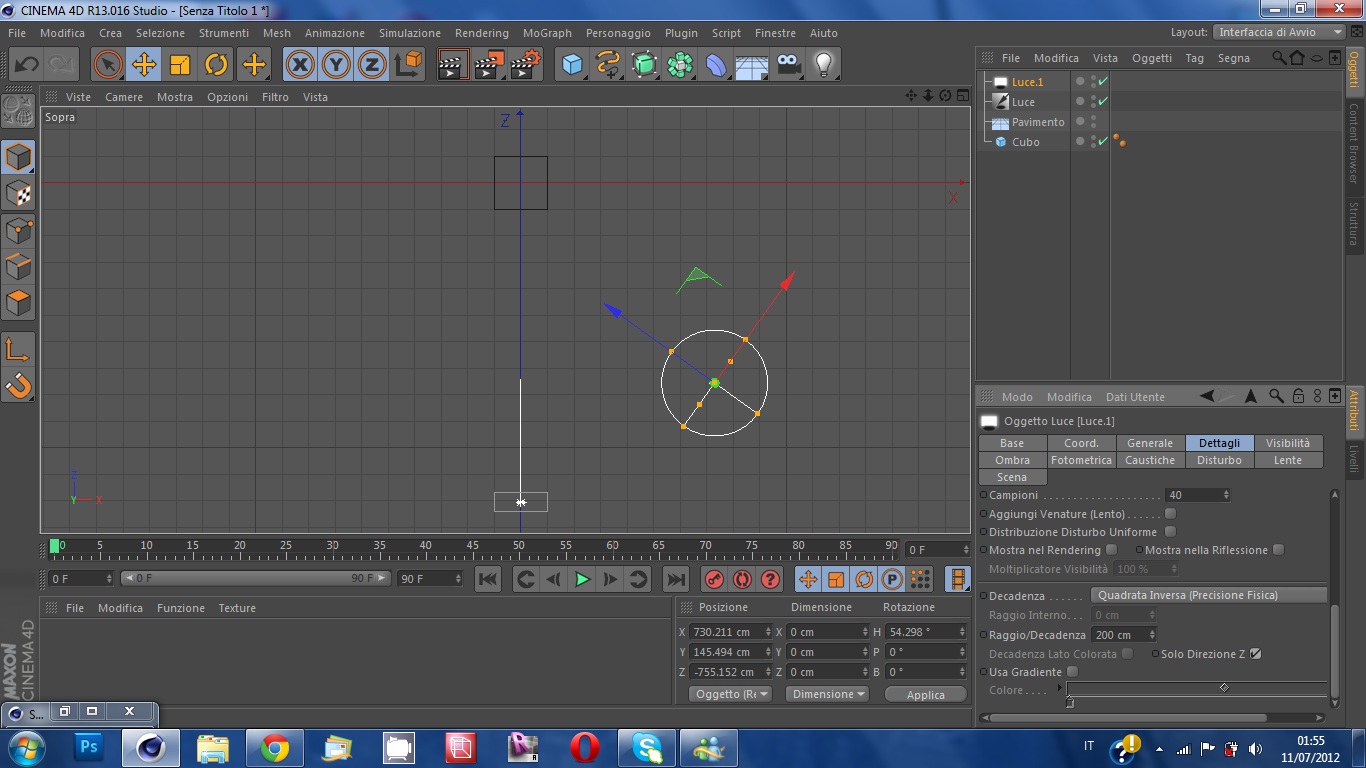
Task: Add a cube primitive object
Action: [x=572, y=65]
